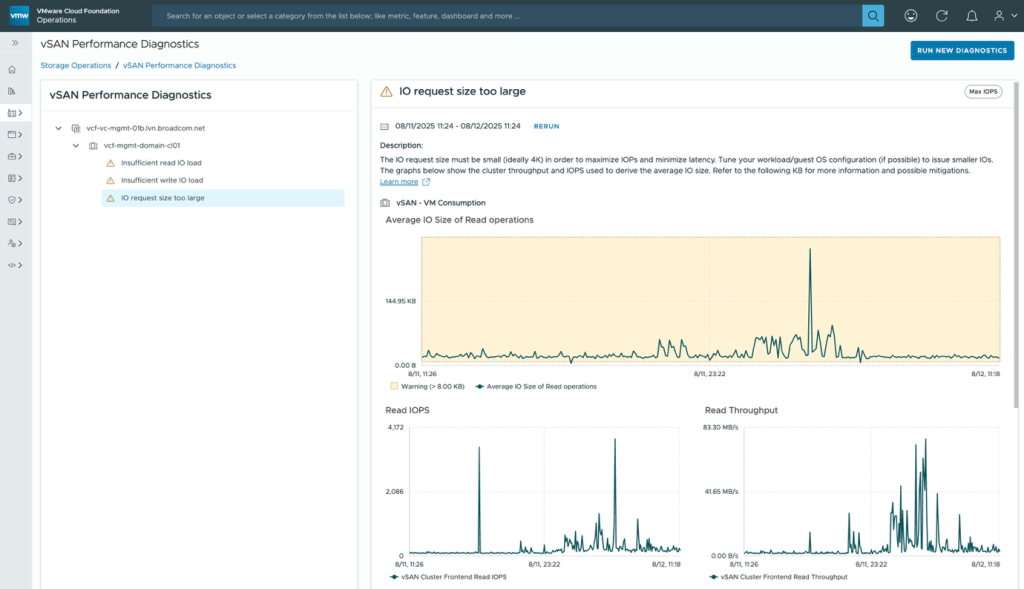This screenshot has height=589, width=1024.
Task: Open the Learn more link
Action: 399,182
